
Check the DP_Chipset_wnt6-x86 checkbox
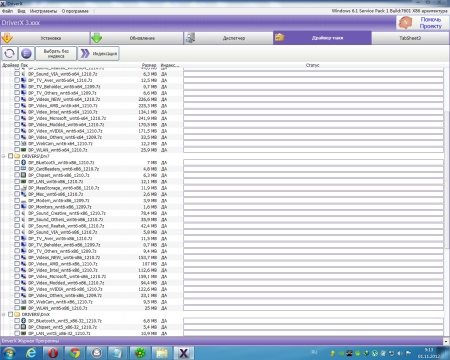coord(17,175)
